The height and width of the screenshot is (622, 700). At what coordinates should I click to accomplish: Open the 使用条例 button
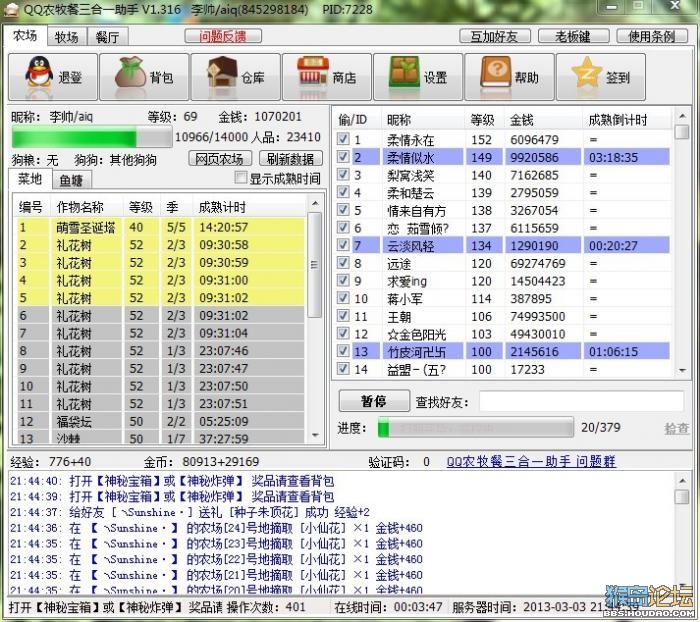tap(652, 36)
